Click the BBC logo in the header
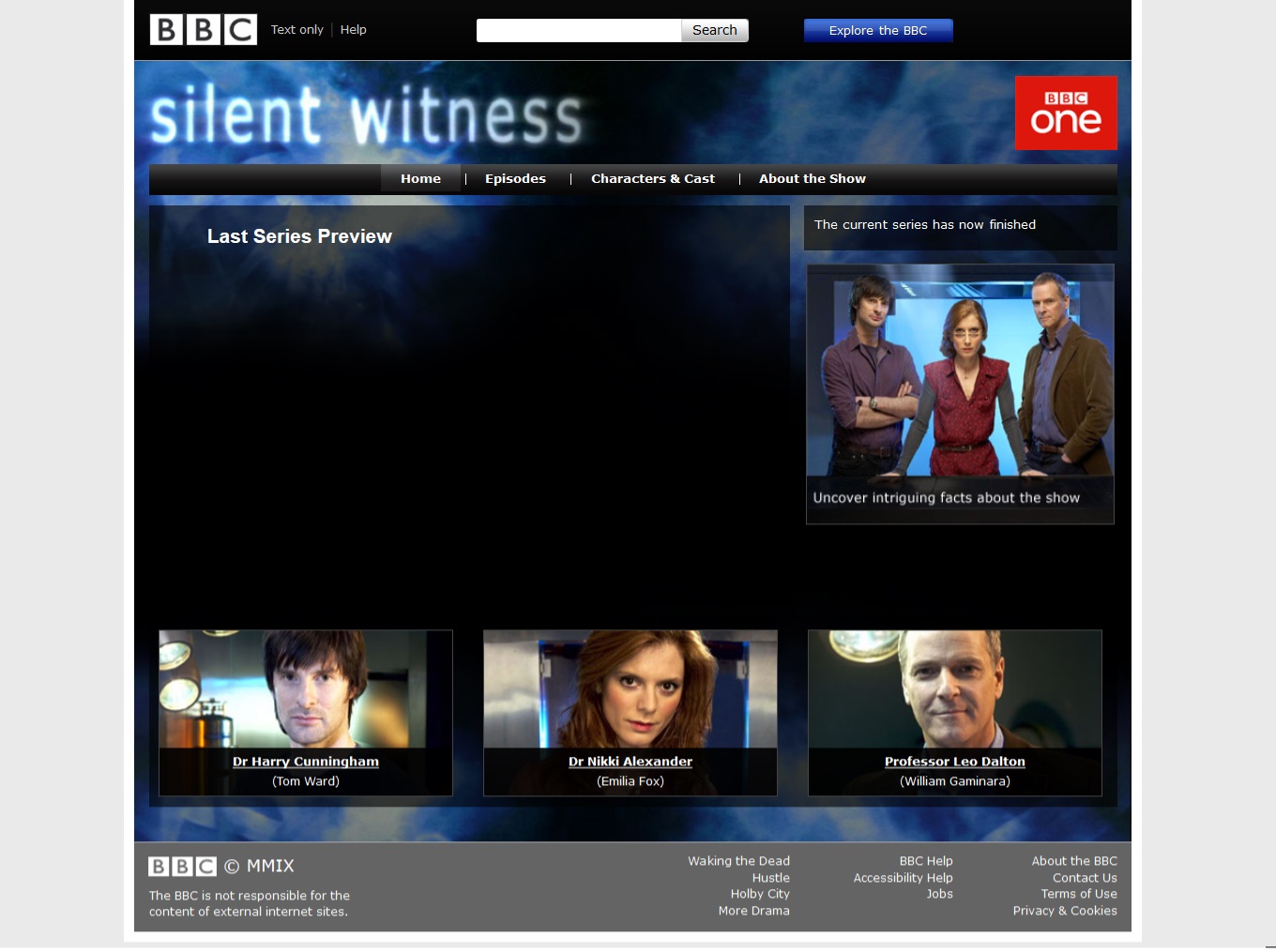 point(204,30)
